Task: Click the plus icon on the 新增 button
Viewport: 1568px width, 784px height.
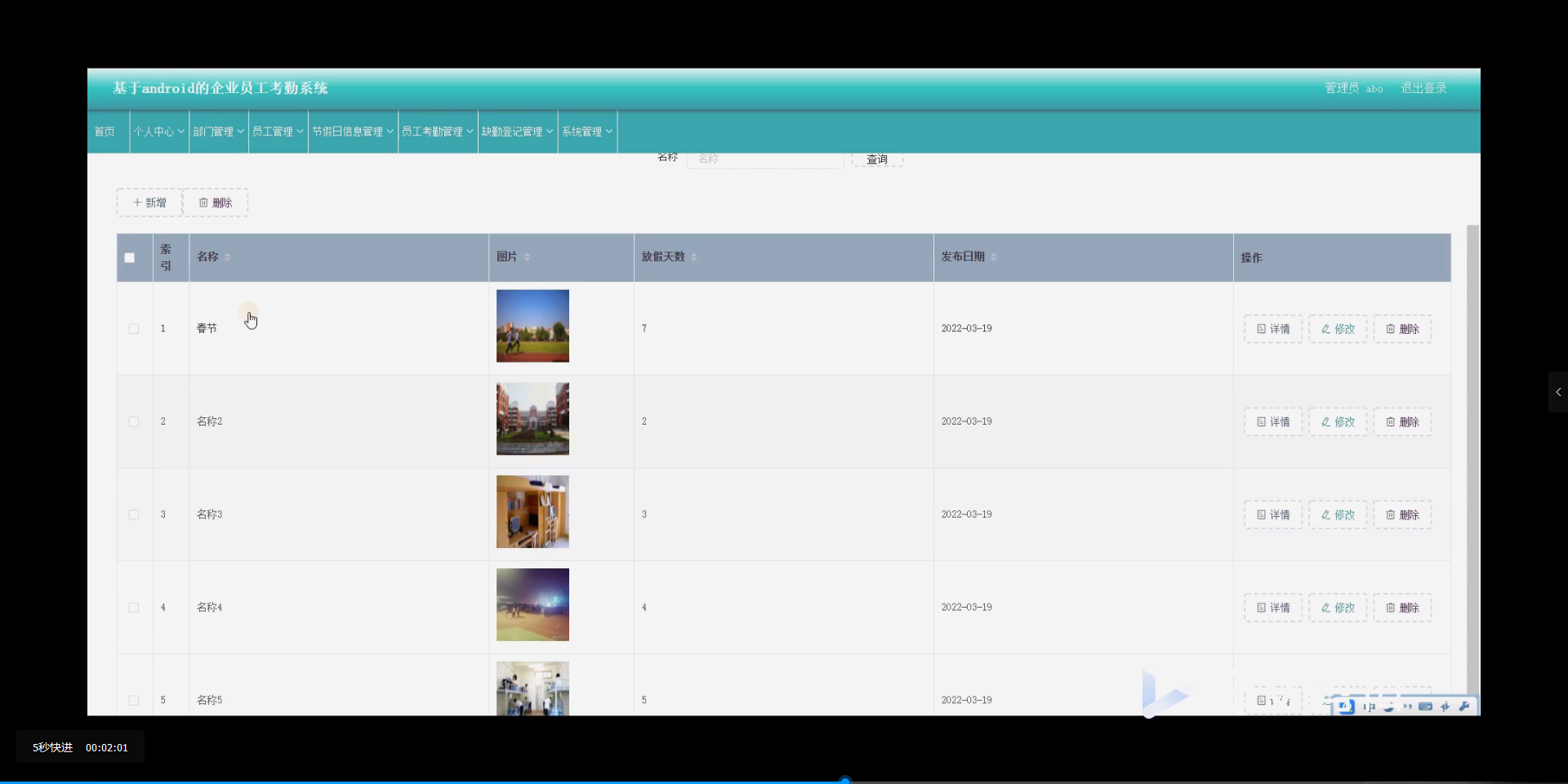Action: [x=139, y=202]
